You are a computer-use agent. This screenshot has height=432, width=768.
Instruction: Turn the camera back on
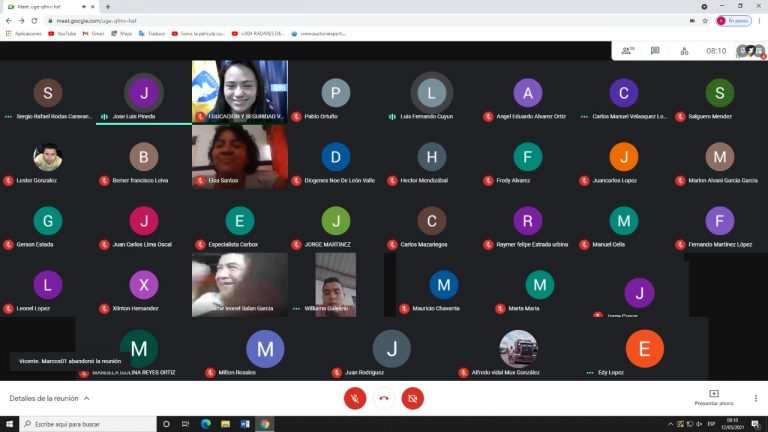click(412, 398)
